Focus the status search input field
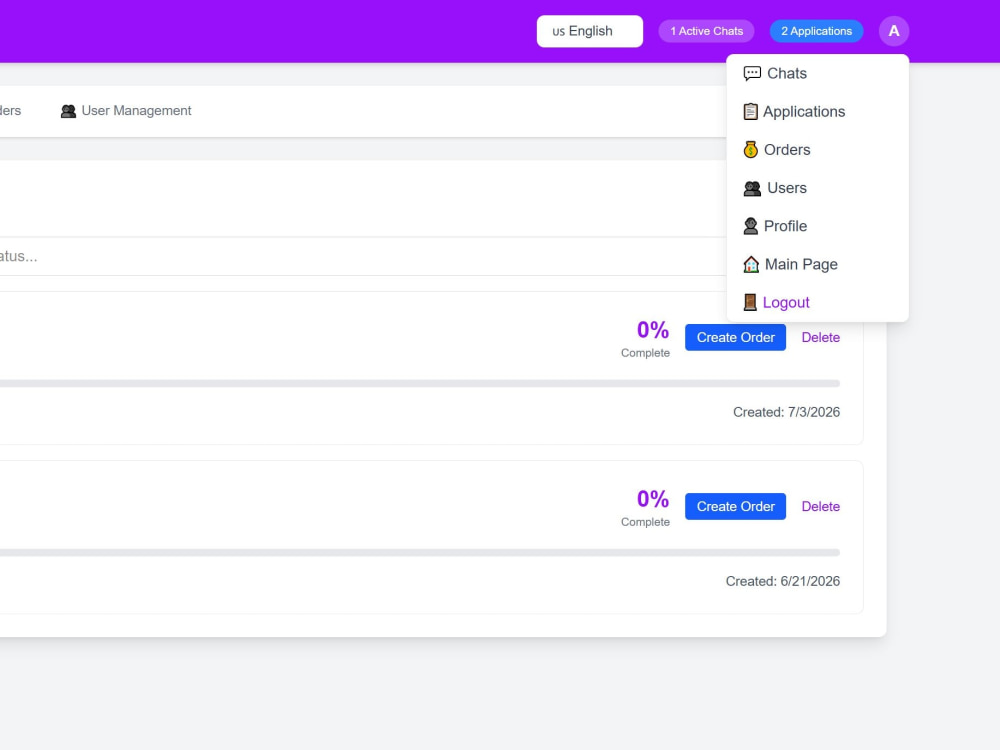 (x=364, y=256)
